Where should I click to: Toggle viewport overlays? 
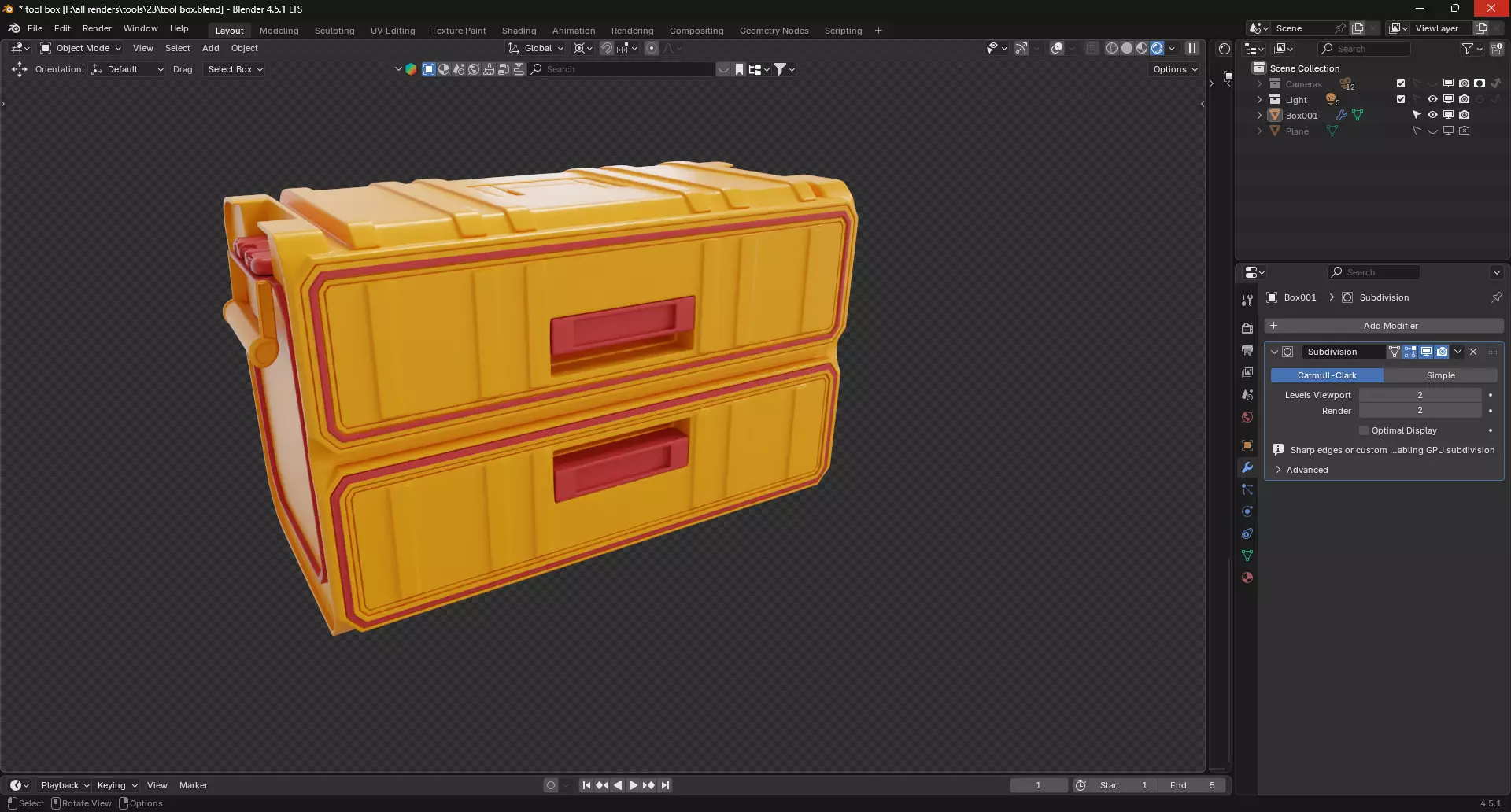click(1057, 48)
